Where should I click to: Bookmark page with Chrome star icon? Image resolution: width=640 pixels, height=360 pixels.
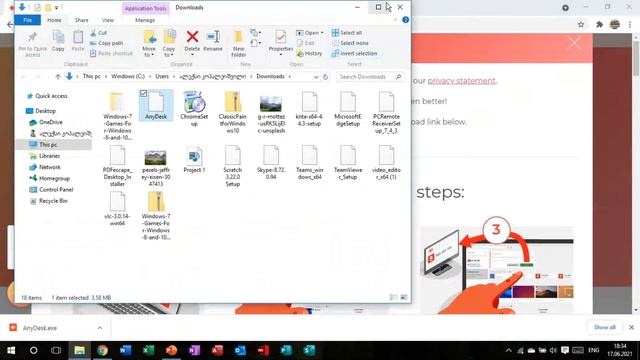(581, 24)
